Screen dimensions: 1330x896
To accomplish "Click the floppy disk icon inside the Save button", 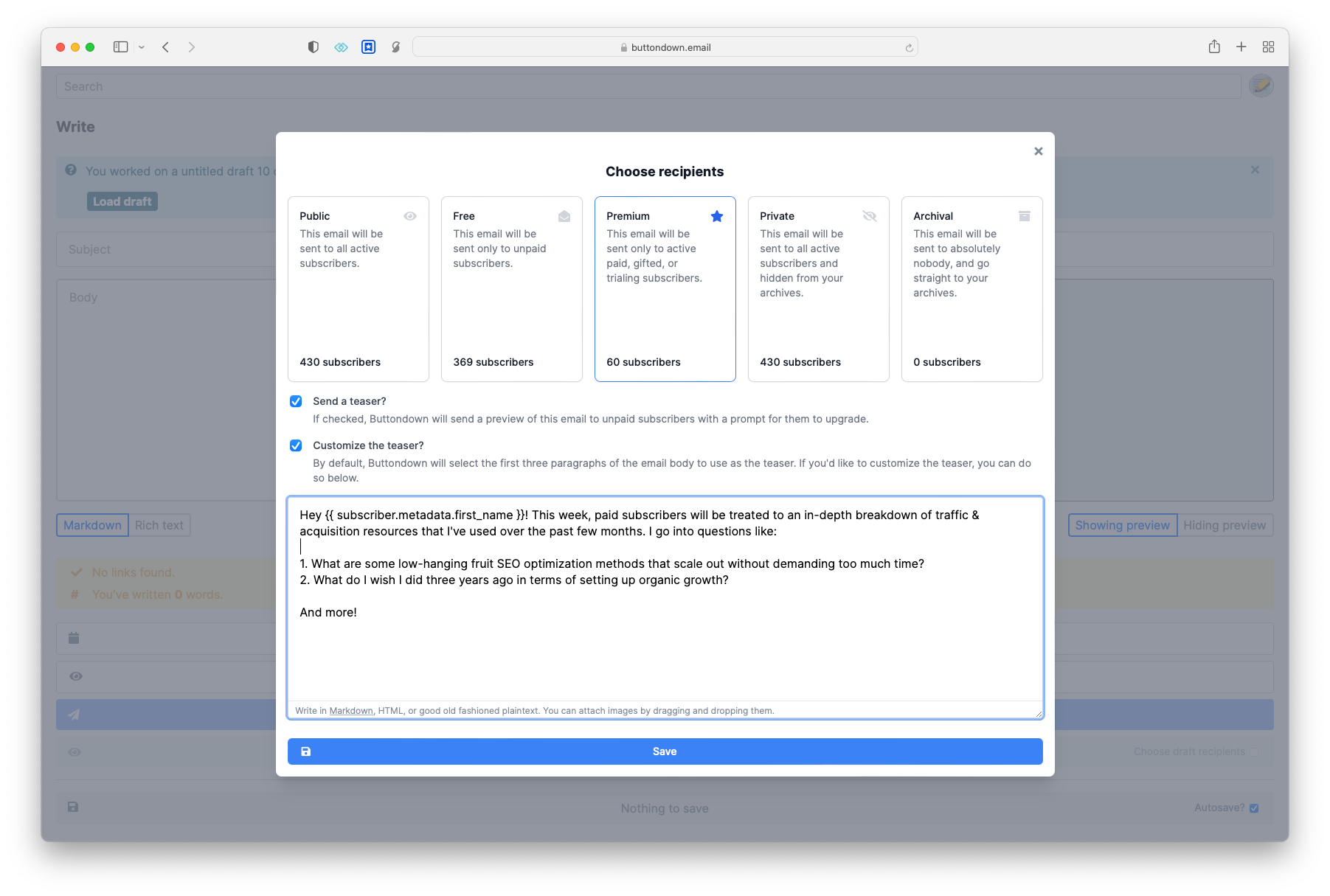I will [307, 751].
